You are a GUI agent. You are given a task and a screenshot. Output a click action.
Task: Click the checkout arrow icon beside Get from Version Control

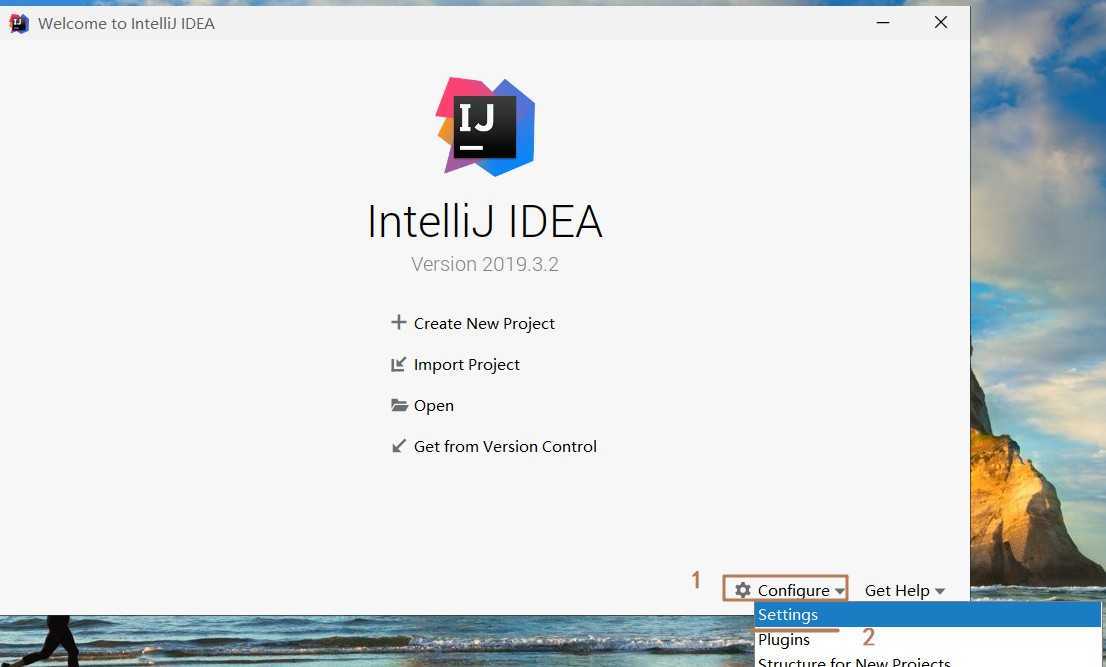coord(399,446)
